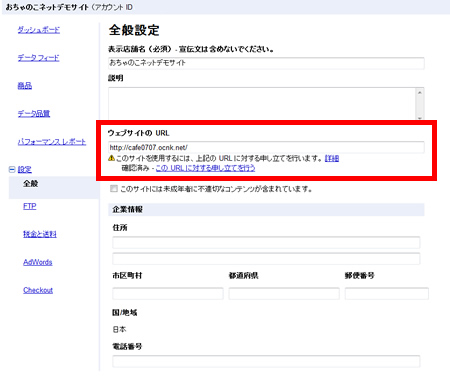
Task: Go to the 商品 page
Action: [25, 86]
